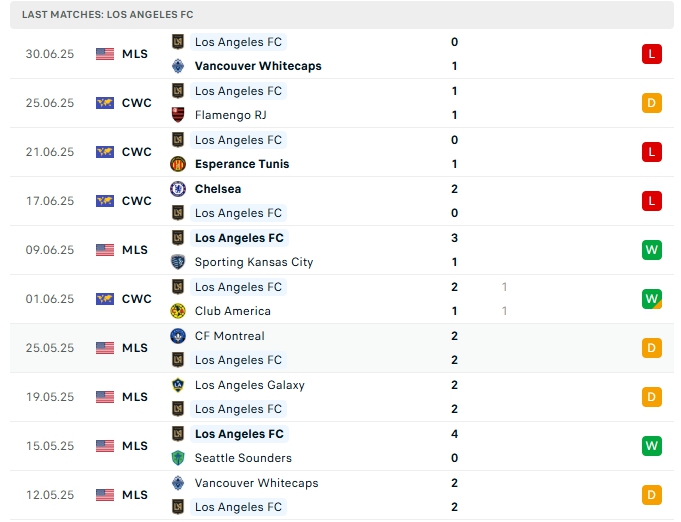The width and height of the screenshot is (681, 522).
Task: Click the Flamengo RJ team crest
Action: [x=178, y=115]
